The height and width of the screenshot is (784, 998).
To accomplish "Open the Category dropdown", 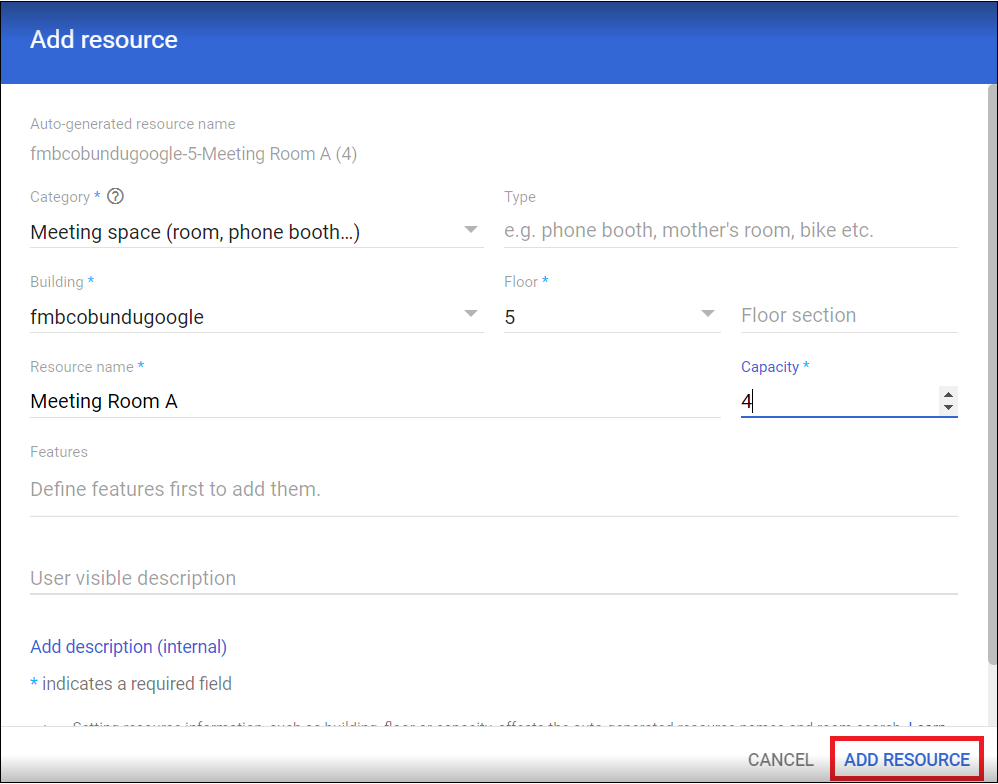I will 257,232.
